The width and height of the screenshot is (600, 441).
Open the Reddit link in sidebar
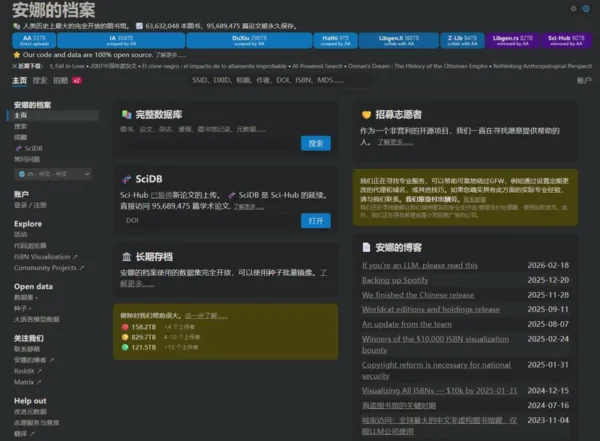point(28,371)
